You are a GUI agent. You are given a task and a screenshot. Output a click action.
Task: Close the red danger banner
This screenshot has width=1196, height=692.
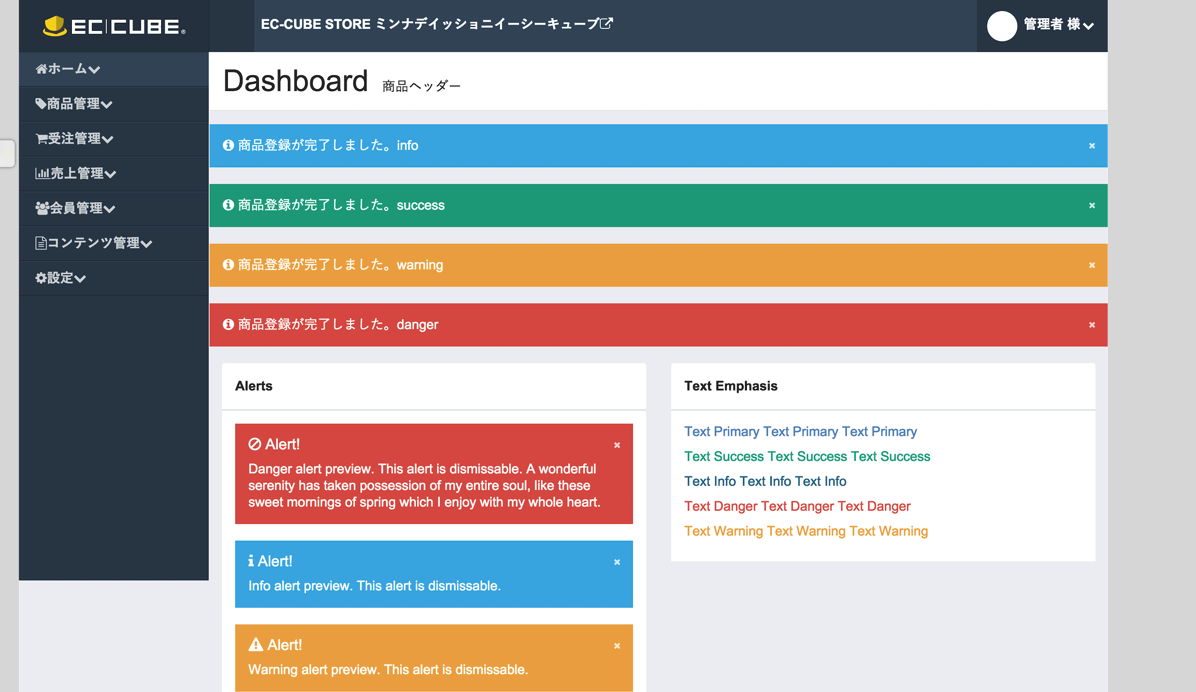1092,325
